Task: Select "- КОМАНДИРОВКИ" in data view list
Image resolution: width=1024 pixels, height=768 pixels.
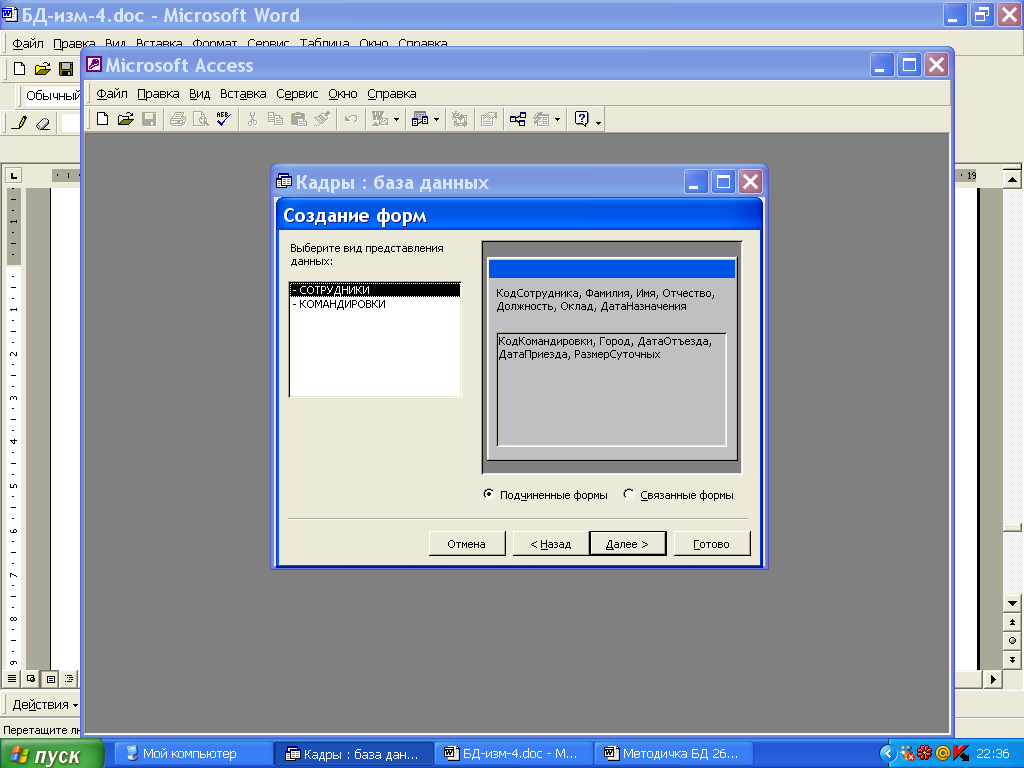Action: pos(375,304)
